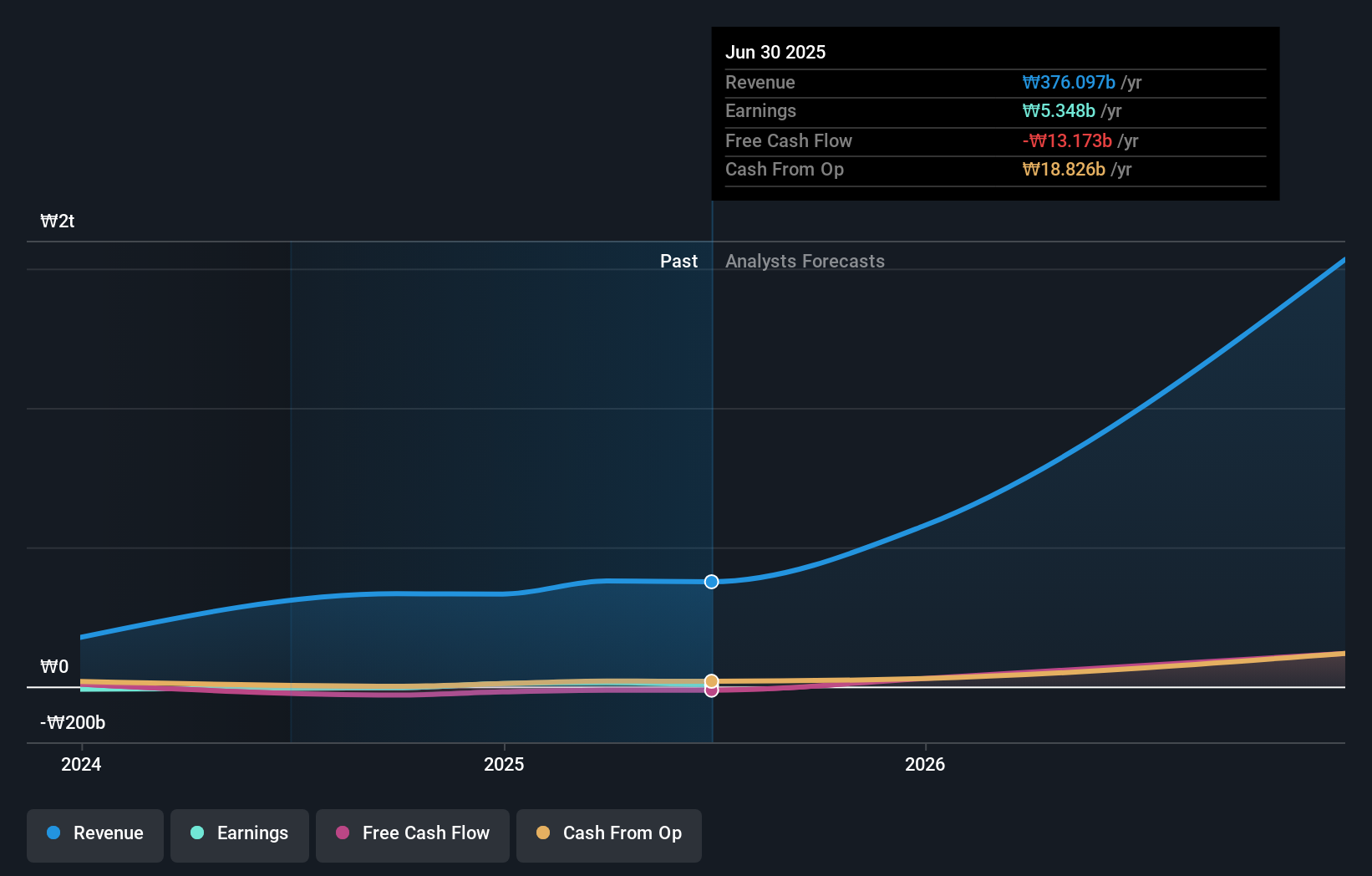The height and width of the screenshot is (876, 1372).
Task: Toggle the Revenue series visibility
Action: point(94,833)
